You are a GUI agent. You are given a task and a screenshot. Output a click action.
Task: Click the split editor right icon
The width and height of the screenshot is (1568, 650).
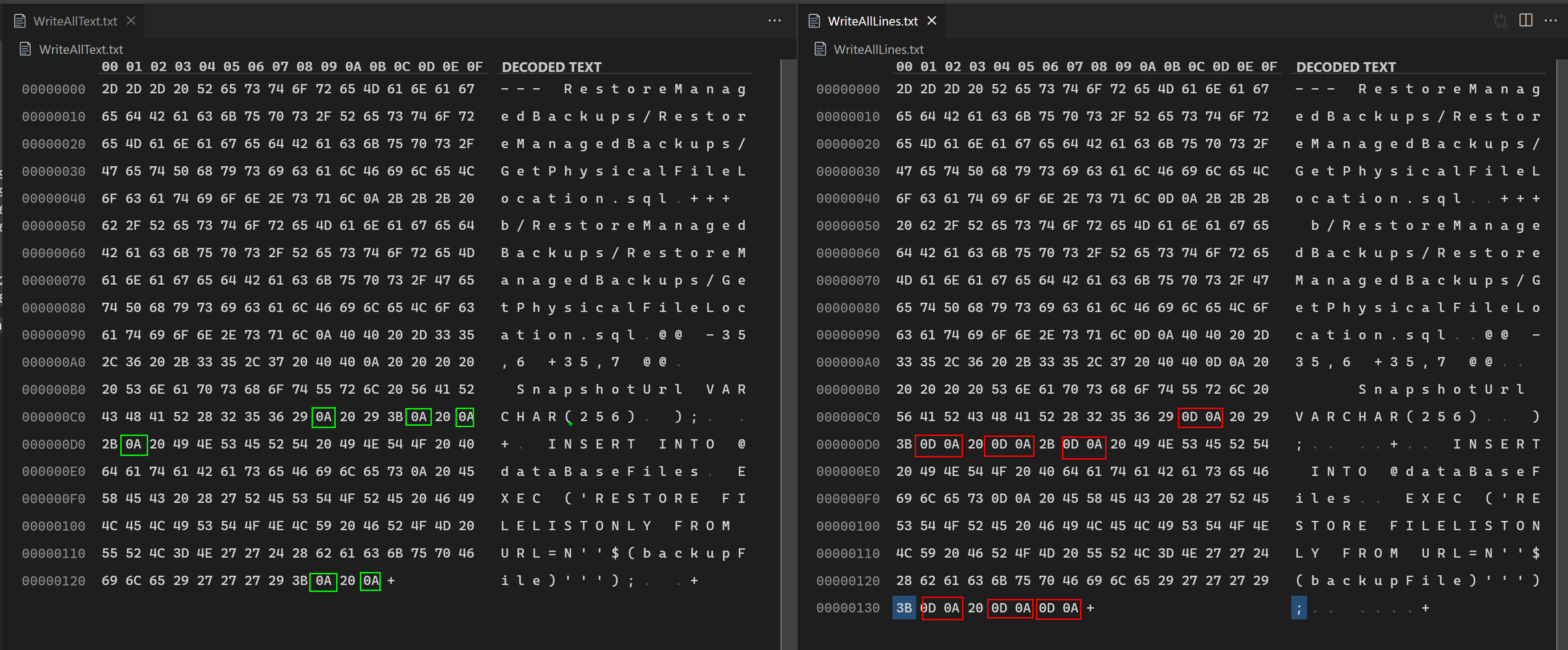1525,21
